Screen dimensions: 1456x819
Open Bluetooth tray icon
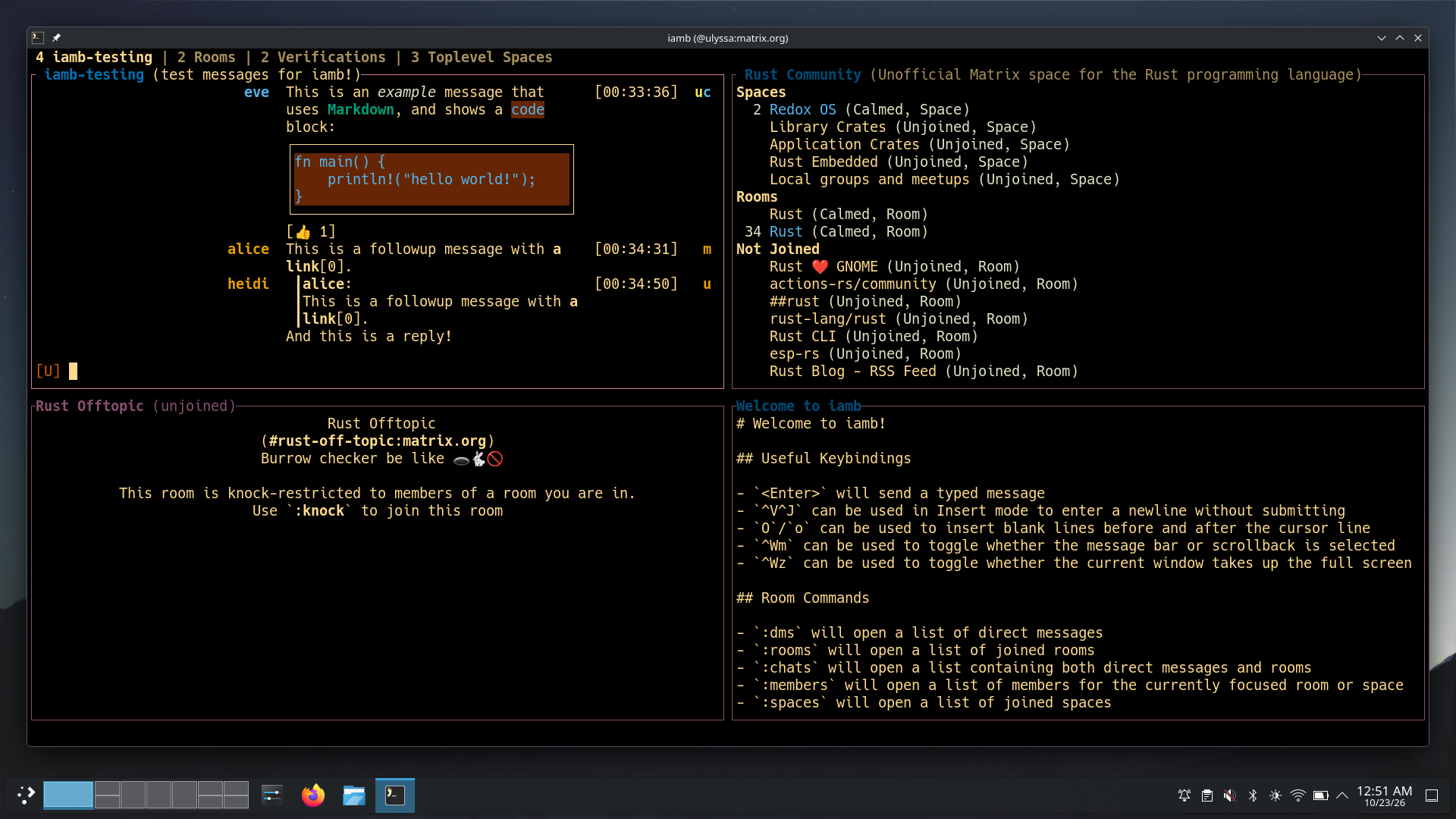click(x=1253, y=795)
